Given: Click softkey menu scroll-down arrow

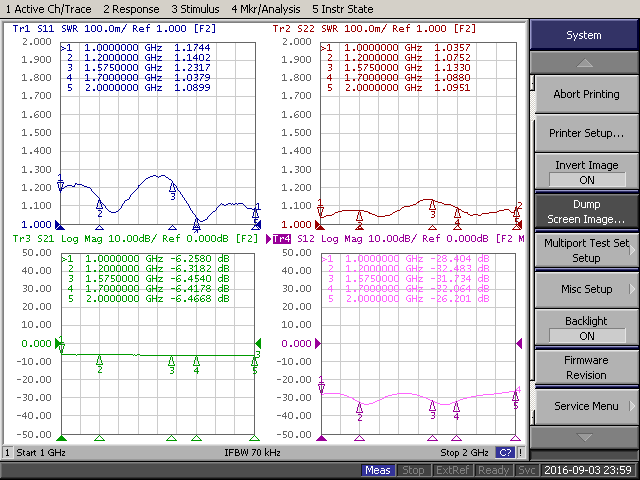Looking at the screenshot, I should [584, 437].
